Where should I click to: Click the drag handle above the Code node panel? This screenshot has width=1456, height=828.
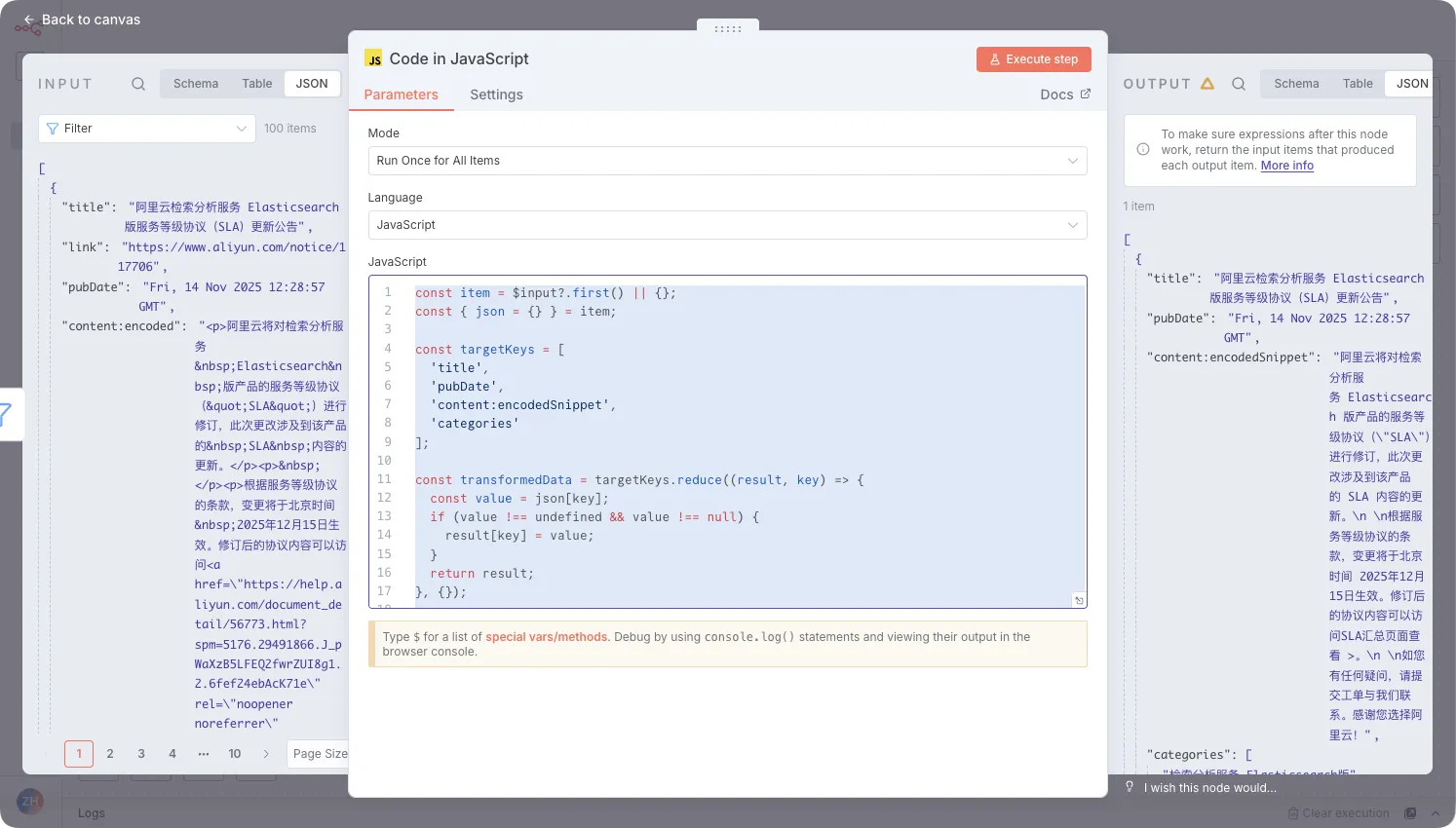(x=727, y=29)
